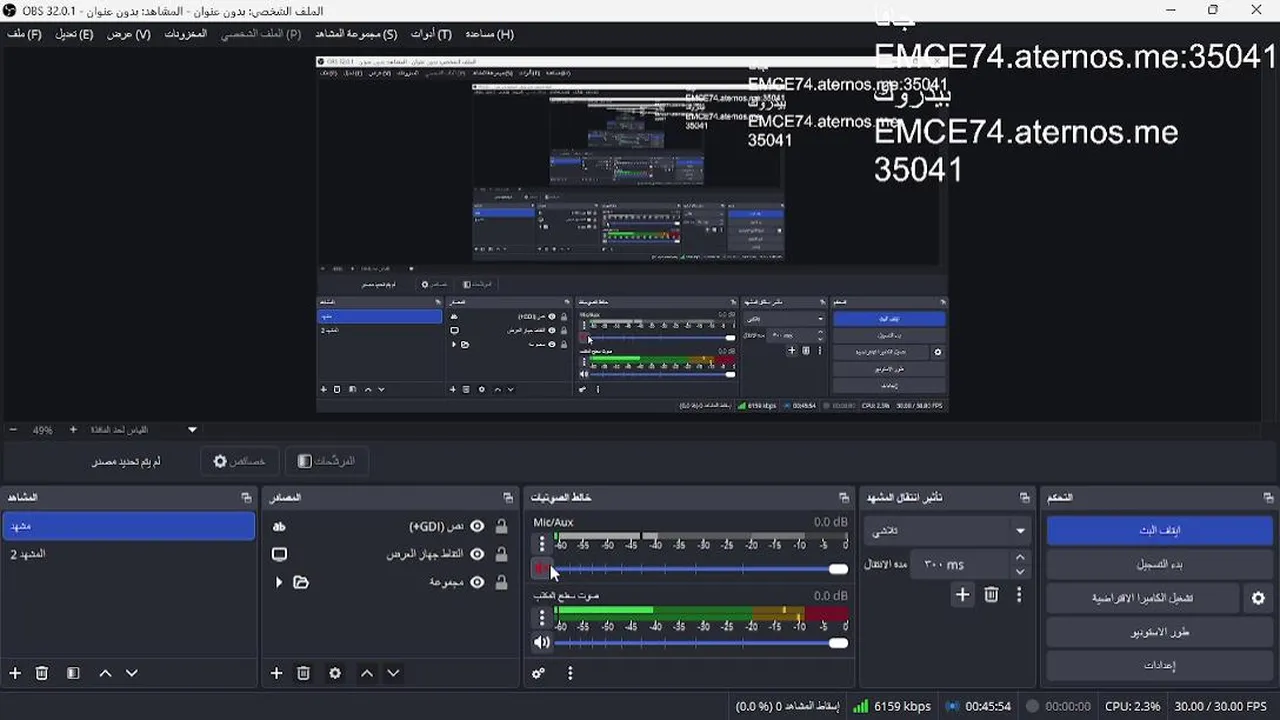The height and width of the screenshot is (720, 1280).
Task: Toggle lock on the group source
Action: tap(501, 582)
